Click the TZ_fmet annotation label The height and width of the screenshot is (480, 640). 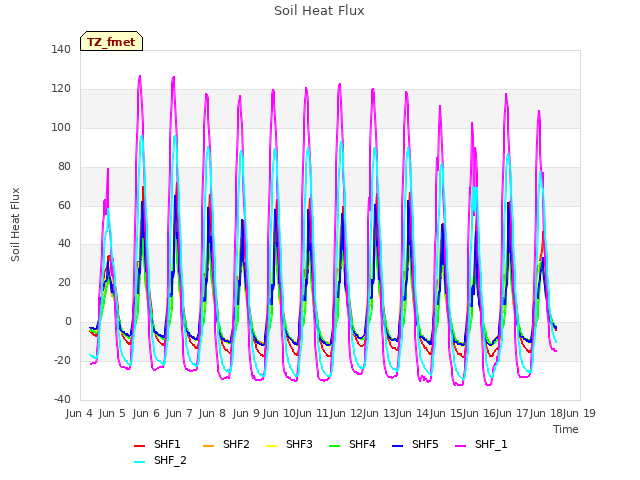[111, 42]
